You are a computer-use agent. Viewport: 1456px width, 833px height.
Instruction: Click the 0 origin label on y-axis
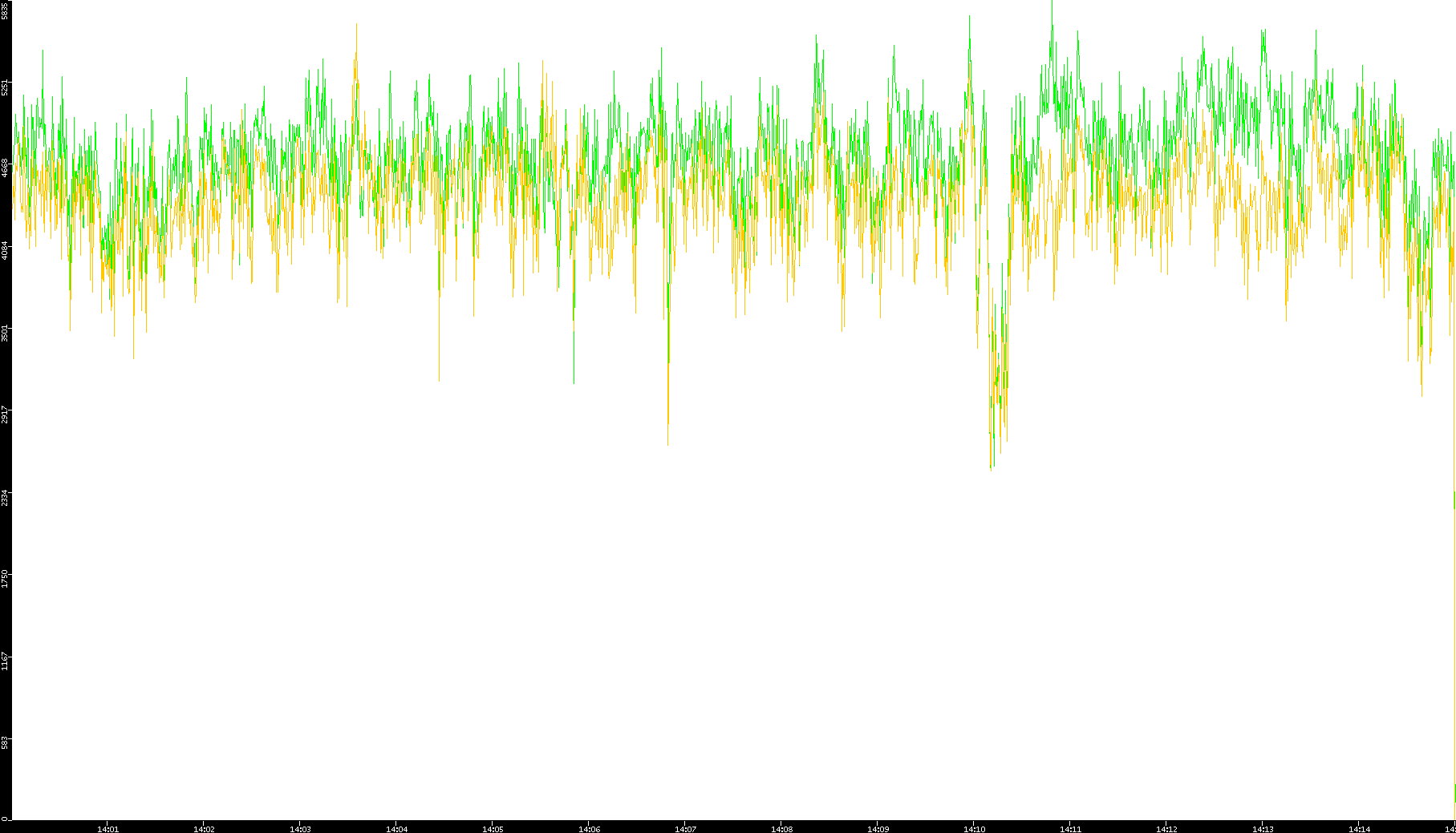pos(5,819)
